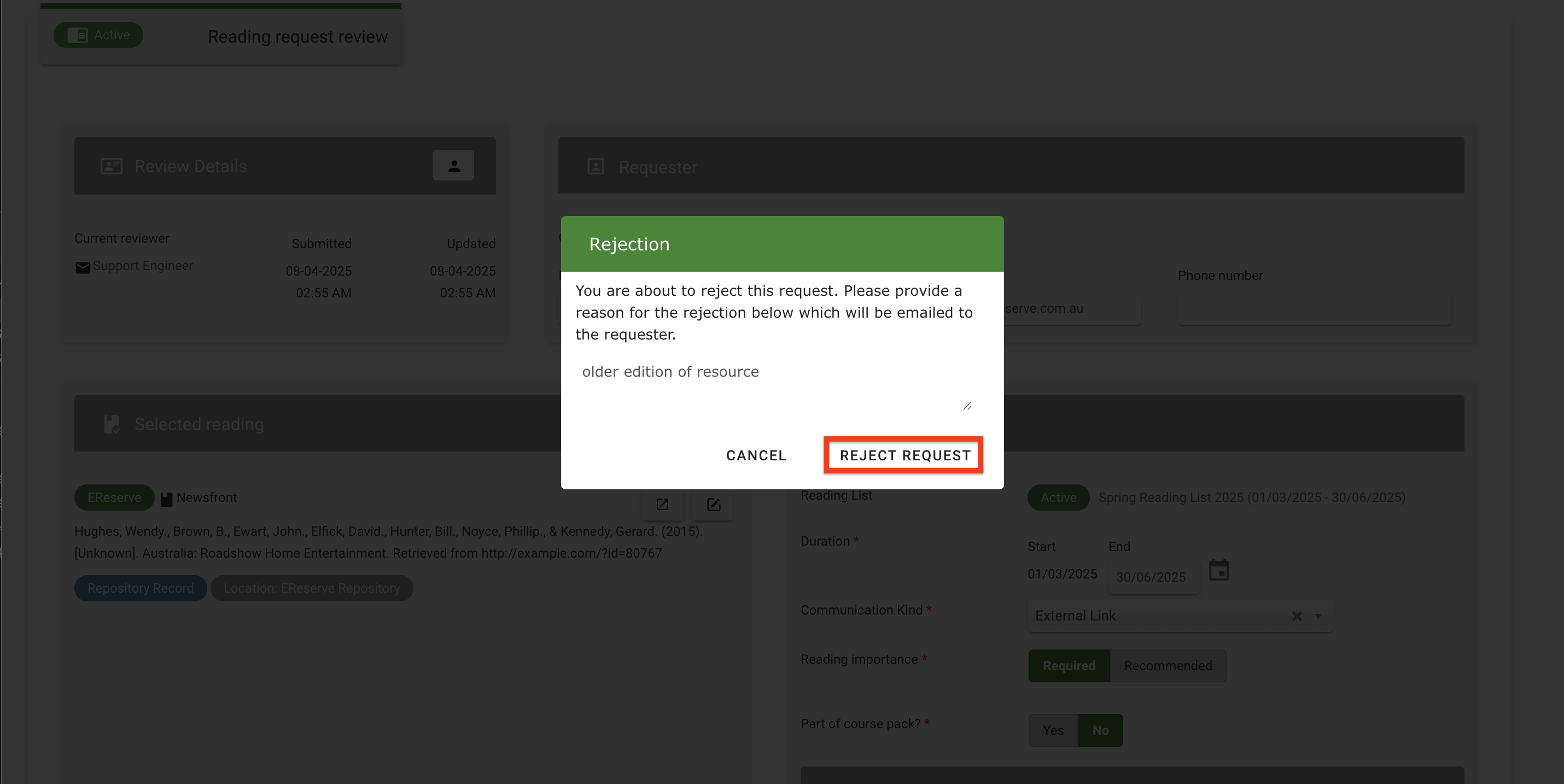Click the rejection textarea resize handle
This screenshot has height=784, width=1564.
(x=967, y=406)
